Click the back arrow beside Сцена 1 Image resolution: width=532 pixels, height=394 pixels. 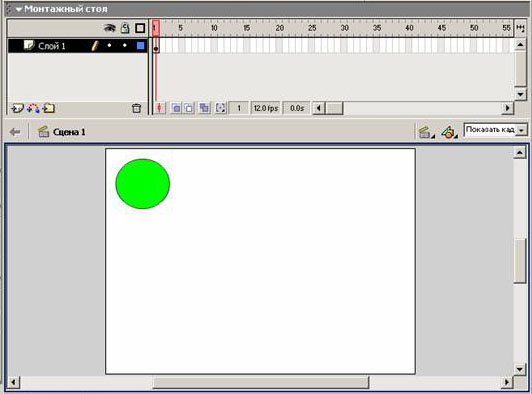(x=15, y=132)
